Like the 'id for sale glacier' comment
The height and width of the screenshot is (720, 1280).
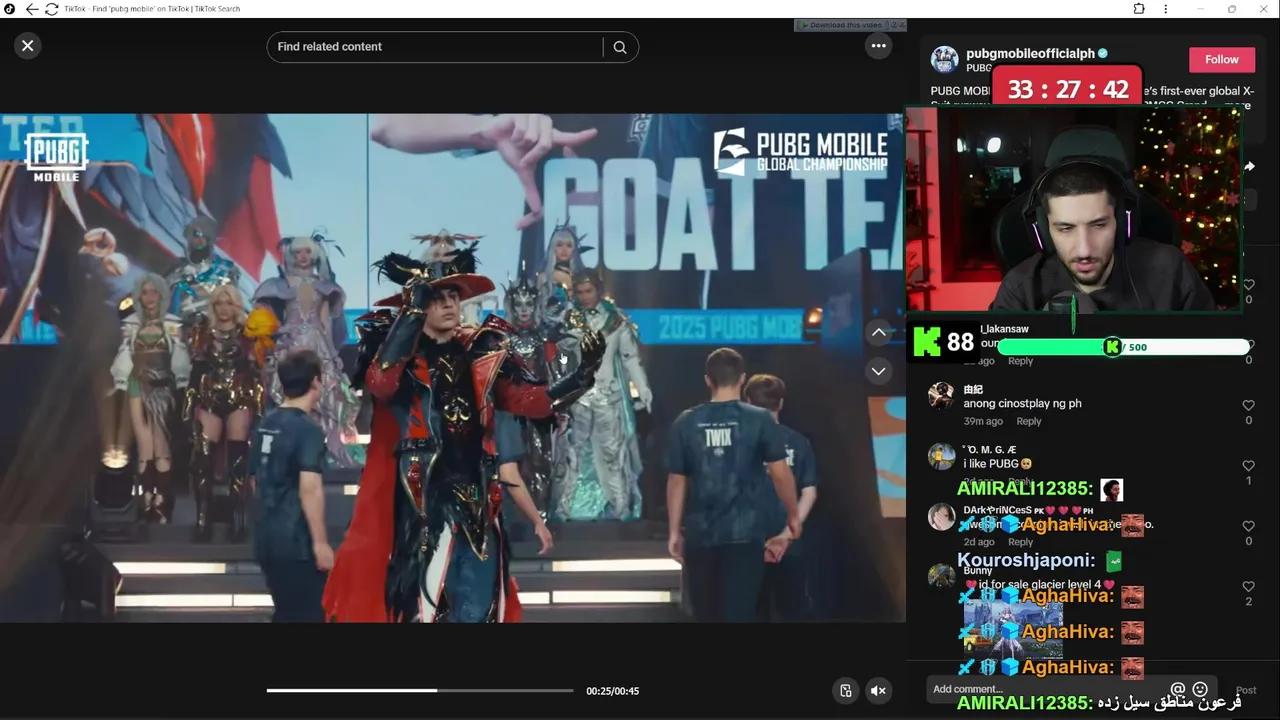(x=1248, y=587)
